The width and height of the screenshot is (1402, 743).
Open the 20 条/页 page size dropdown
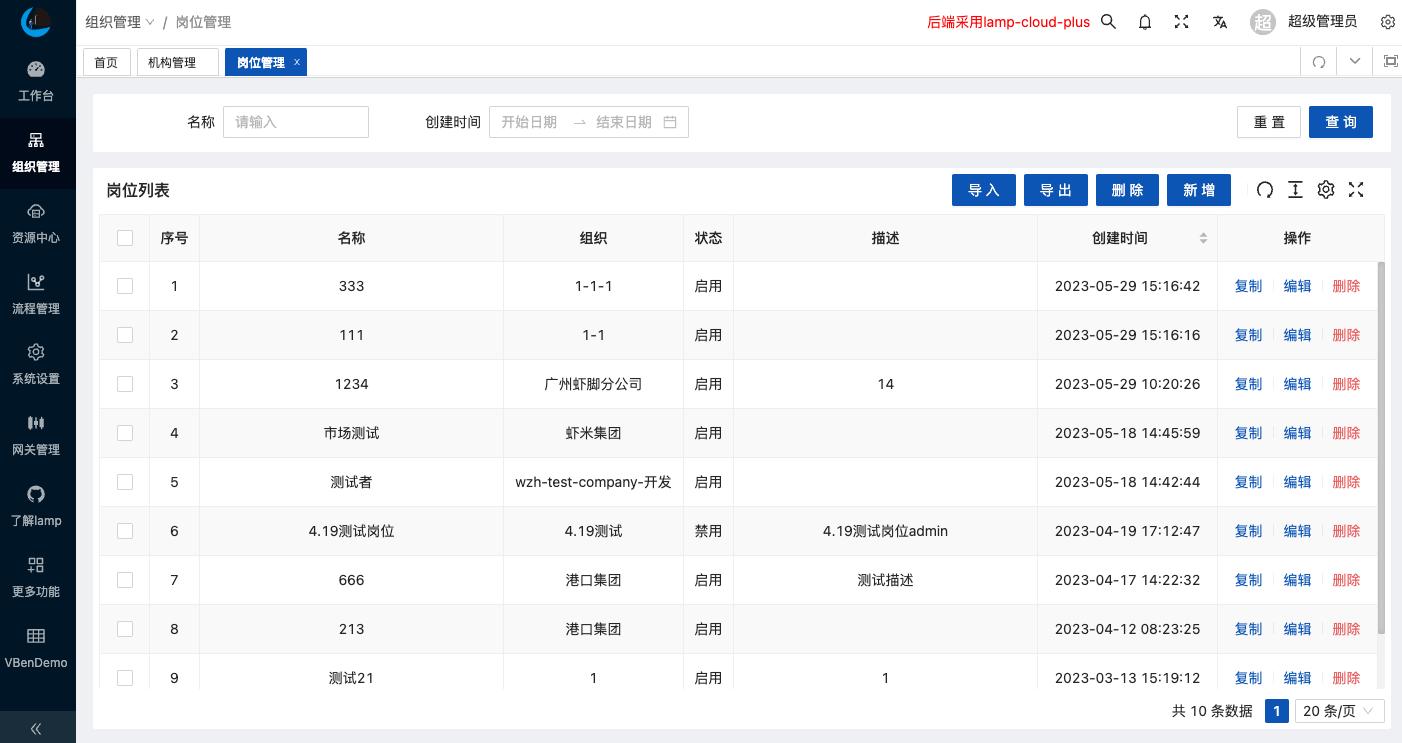[x=1340, y=711]
